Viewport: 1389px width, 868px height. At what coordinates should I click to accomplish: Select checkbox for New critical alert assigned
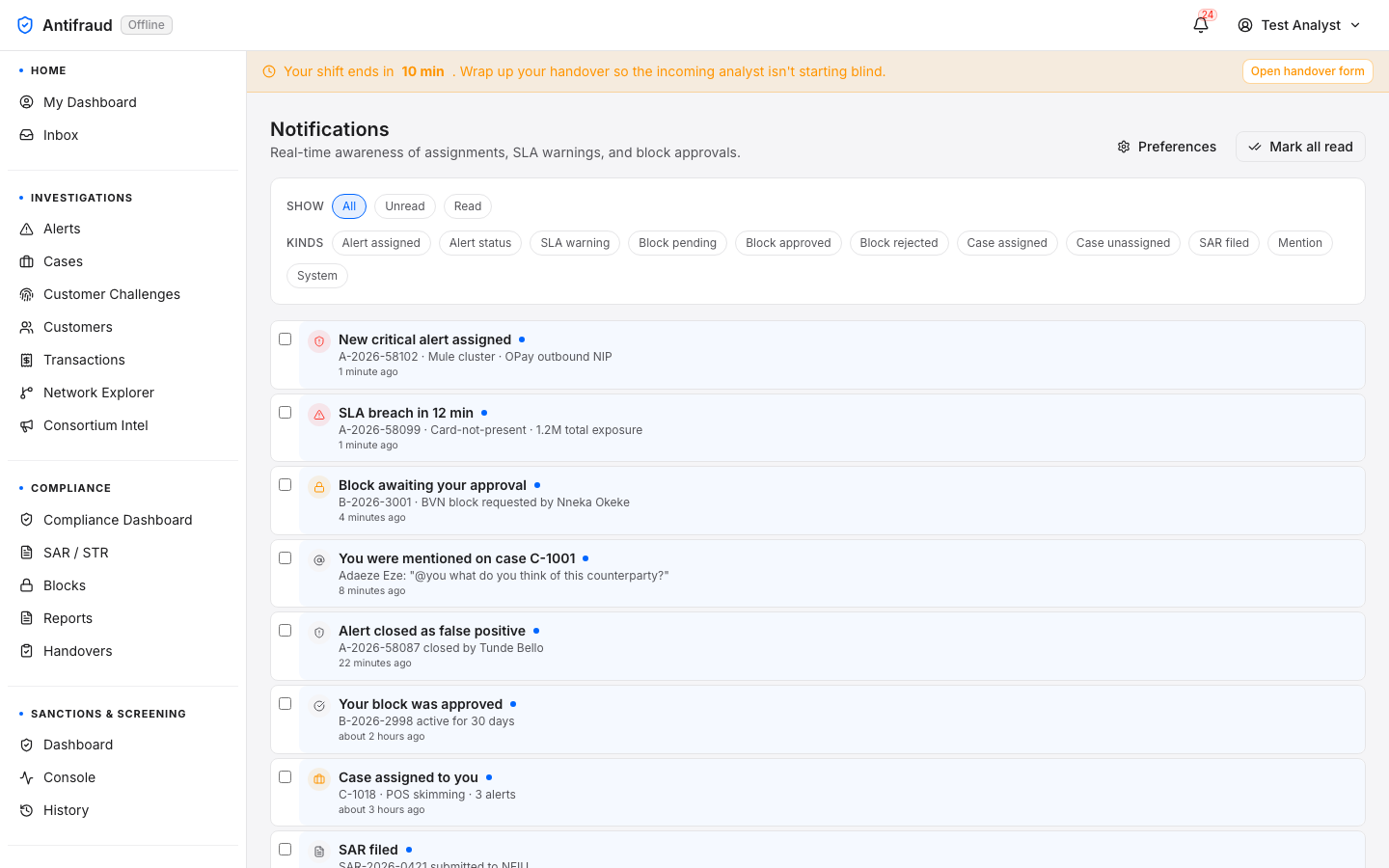point(285,339)
